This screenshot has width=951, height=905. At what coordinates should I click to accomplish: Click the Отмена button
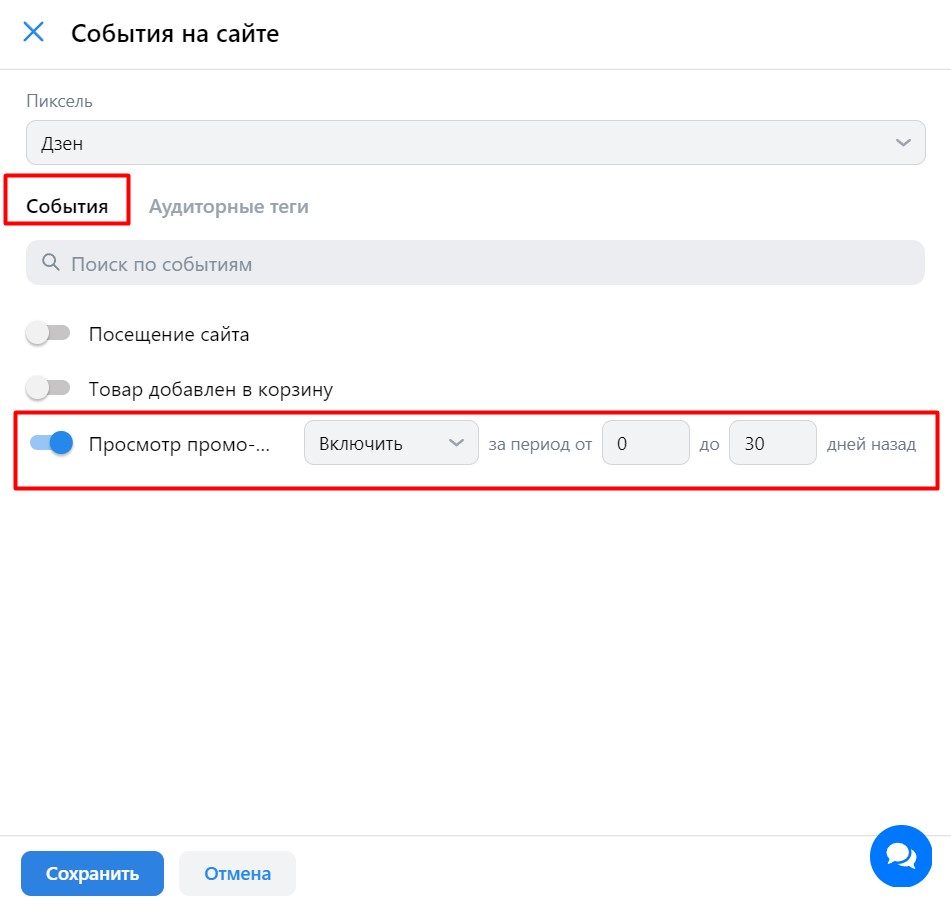pos(237,873)
